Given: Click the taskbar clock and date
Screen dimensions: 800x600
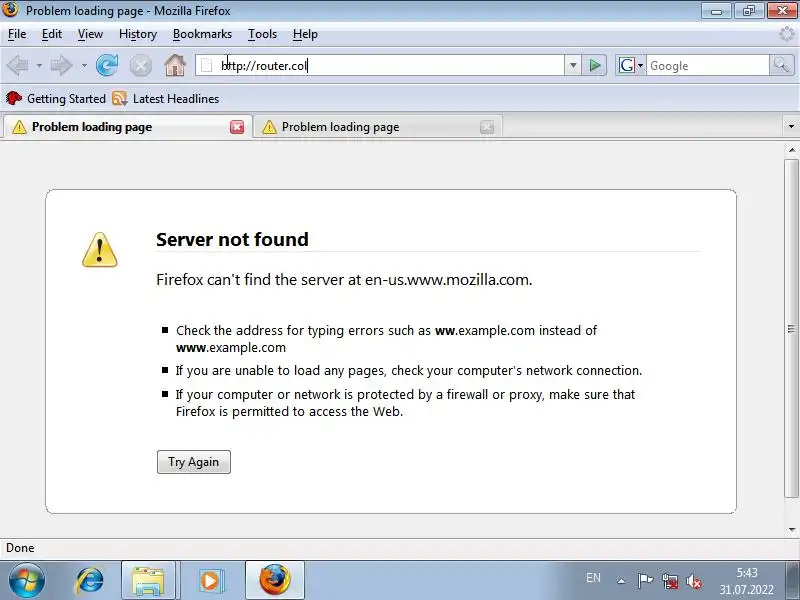Looking at the screenshot, I should [747, 581].
